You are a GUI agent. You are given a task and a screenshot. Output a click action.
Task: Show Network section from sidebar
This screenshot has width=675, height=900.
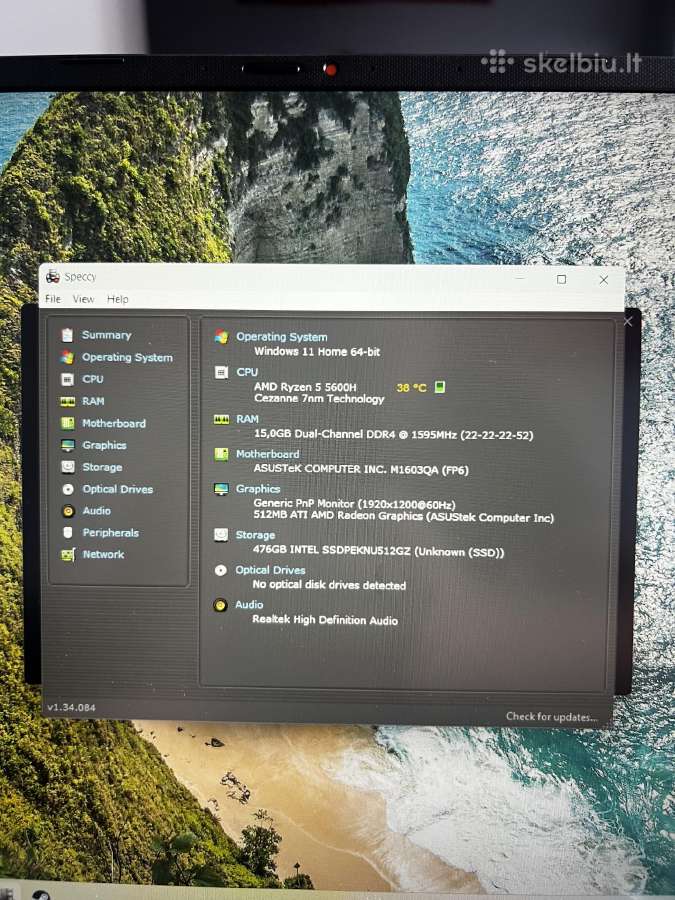point(103,554)
